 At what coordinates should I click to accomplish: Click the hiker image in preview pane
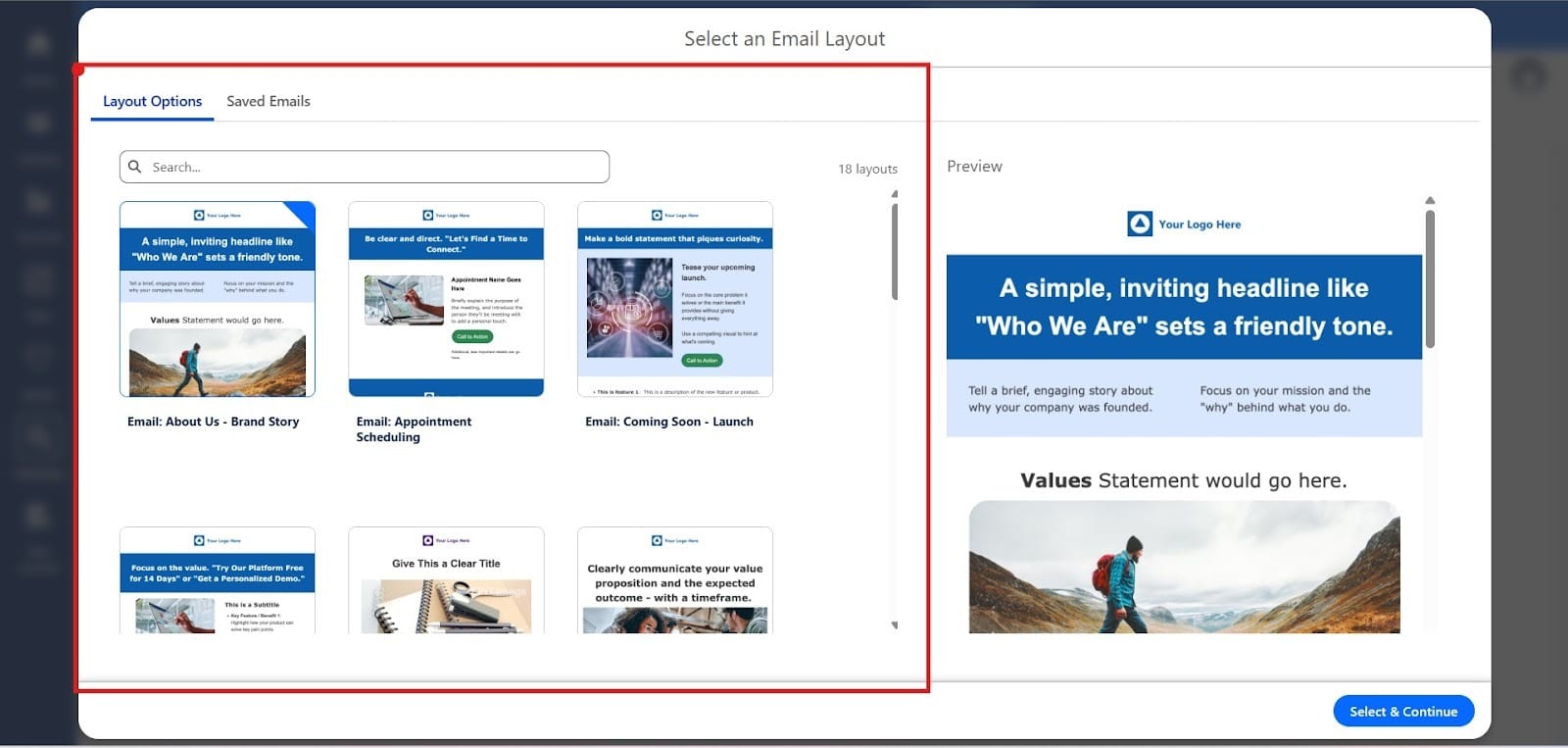pyautogui.click(x=1184, y=567)
